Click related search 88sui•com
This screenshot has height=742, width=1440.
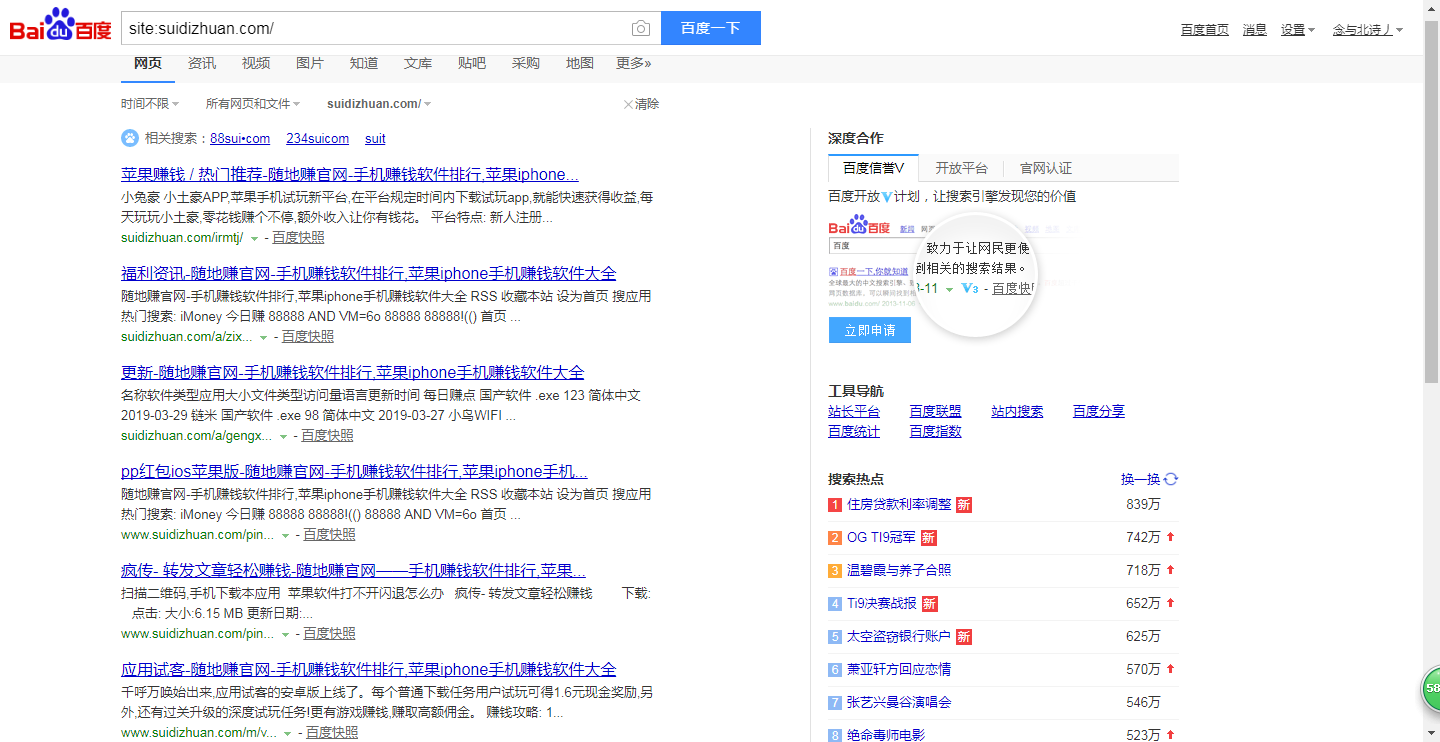[240, 139]
